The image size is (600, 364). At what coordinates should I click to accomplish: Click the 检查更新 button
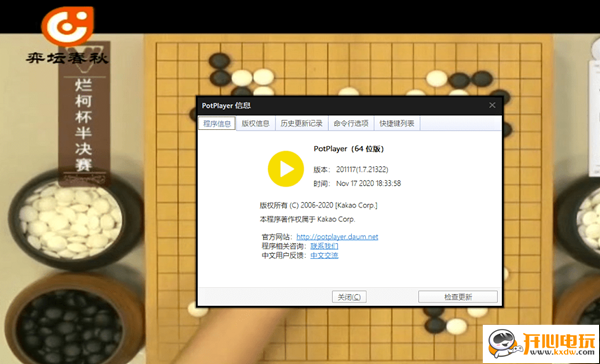click(458, 297)
